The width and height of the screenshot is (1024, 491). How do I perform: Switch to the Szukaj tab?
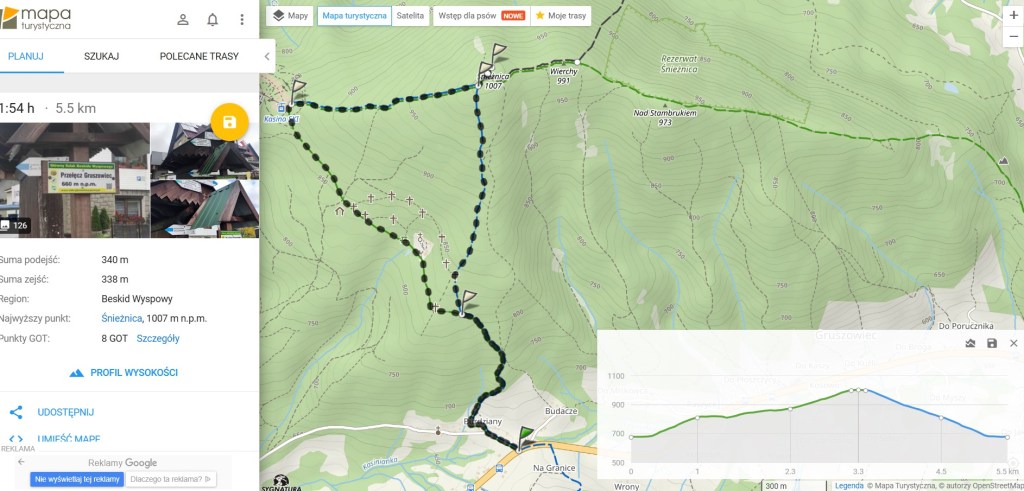101,56
